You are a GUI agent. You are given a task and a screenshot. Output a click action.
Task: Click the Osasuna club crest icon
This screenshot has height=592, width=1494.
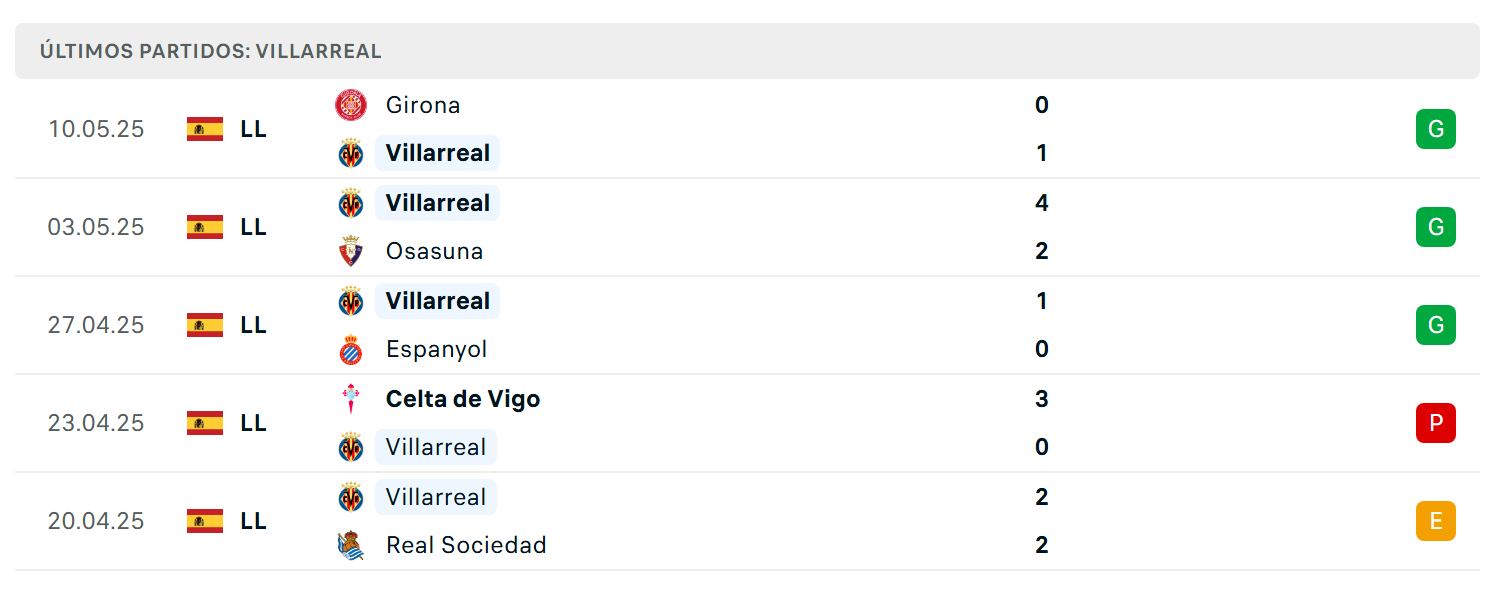click(351, 251)
